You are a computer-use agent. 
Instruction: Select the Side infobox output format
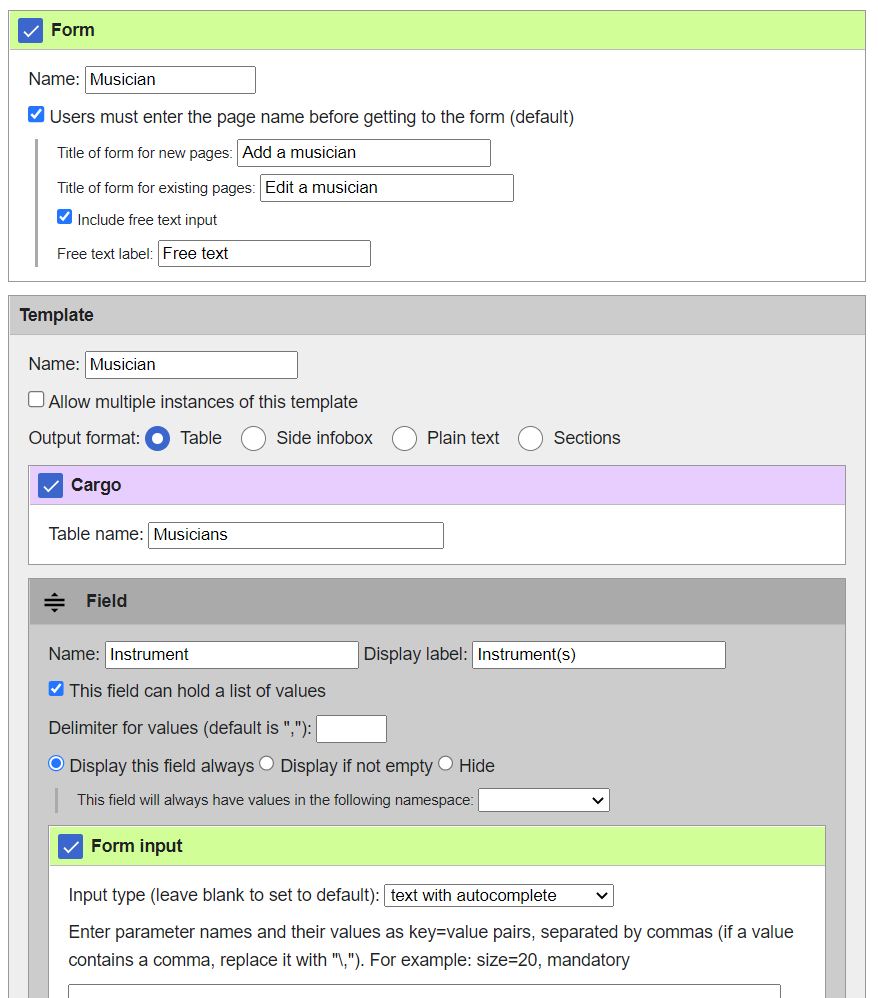click(x=254, y=439)
